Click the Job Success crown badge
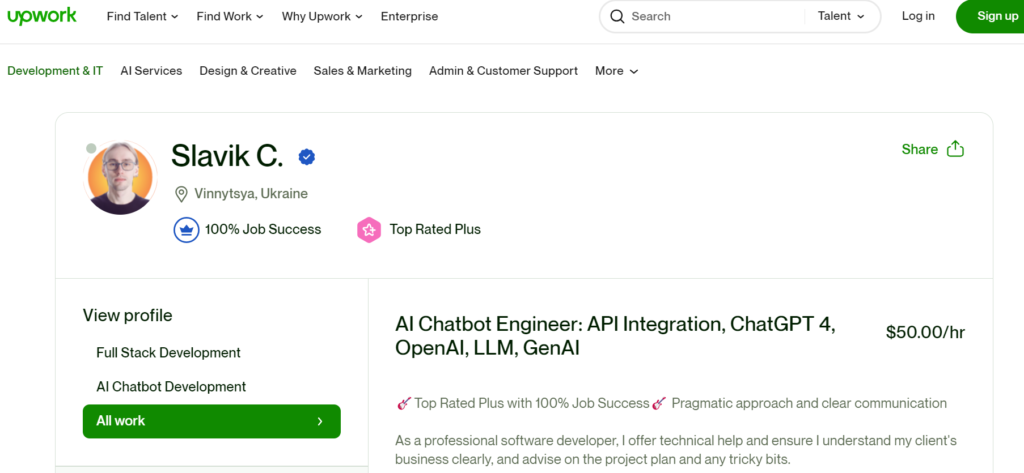 186,230
